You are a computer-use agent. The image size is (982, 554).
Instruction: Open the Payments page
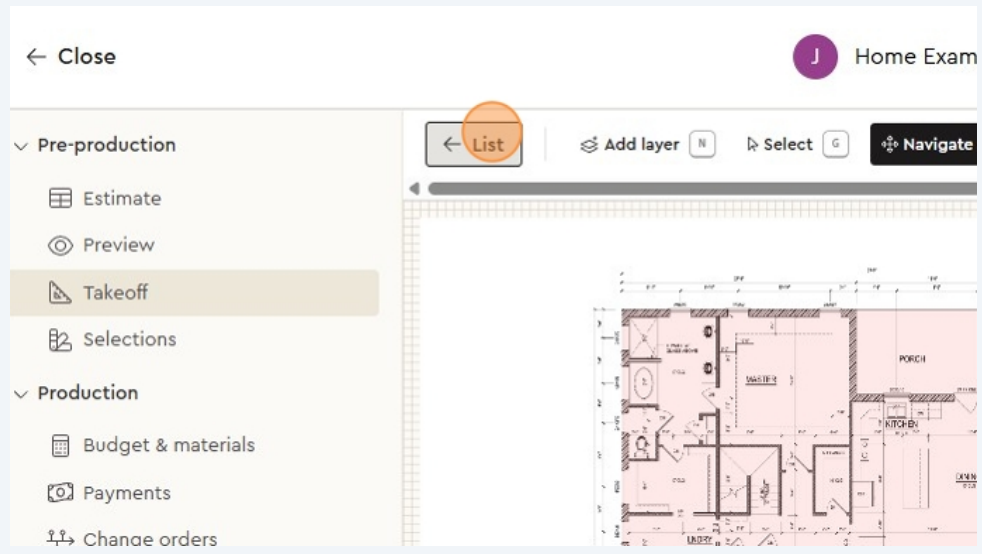point(126,493)
